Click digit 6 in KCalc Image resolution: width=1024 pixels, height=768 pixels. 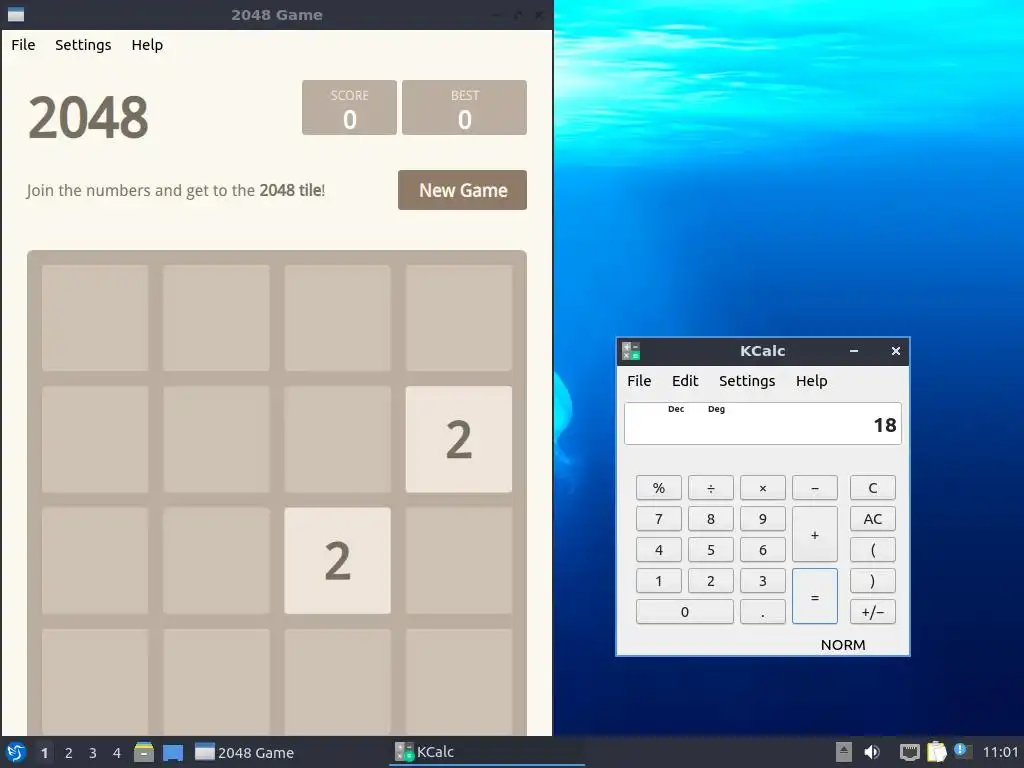coord(763,550)
